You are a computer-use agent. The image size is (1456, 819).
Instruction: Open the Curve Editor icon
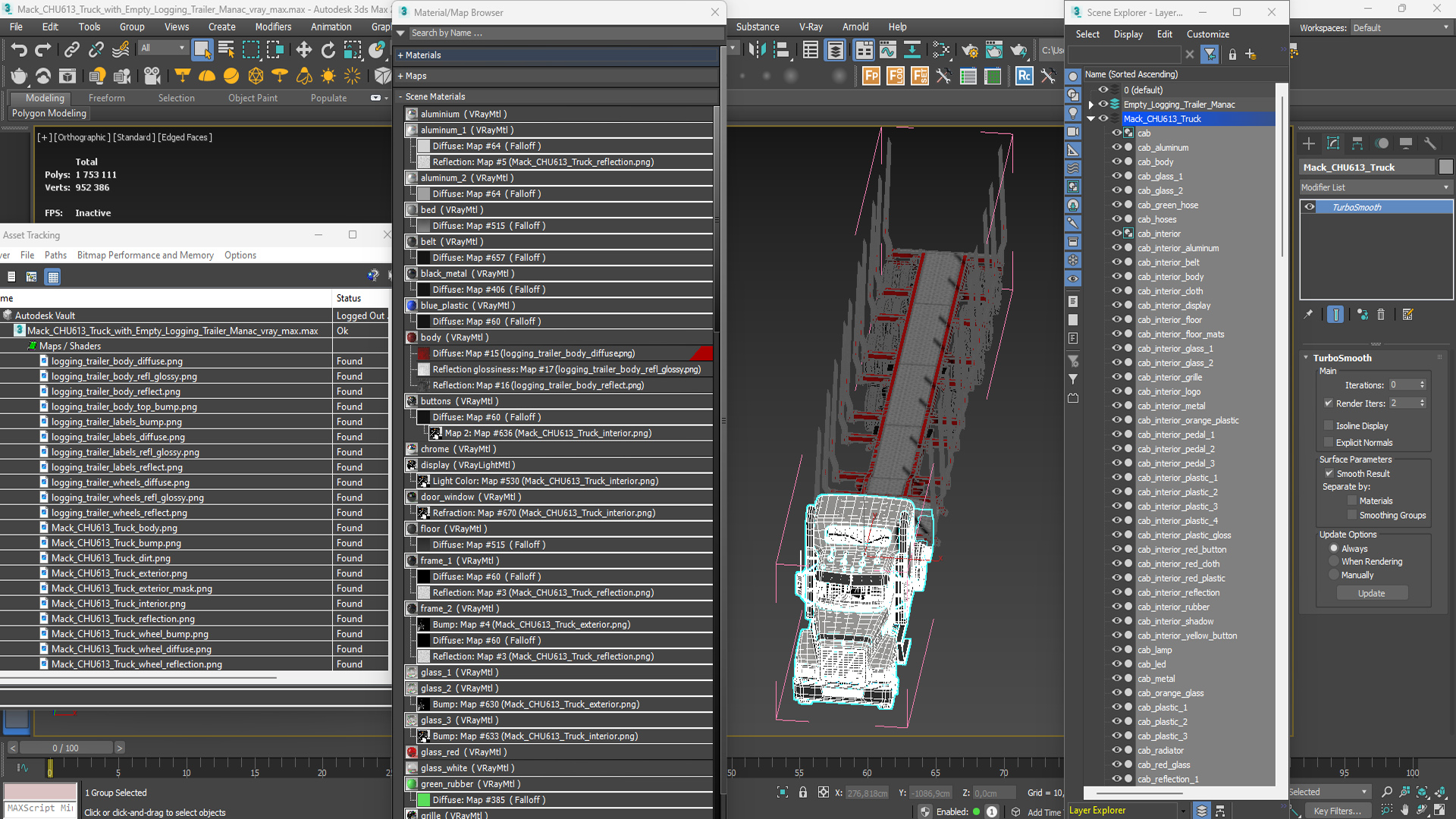click(888, 50)
